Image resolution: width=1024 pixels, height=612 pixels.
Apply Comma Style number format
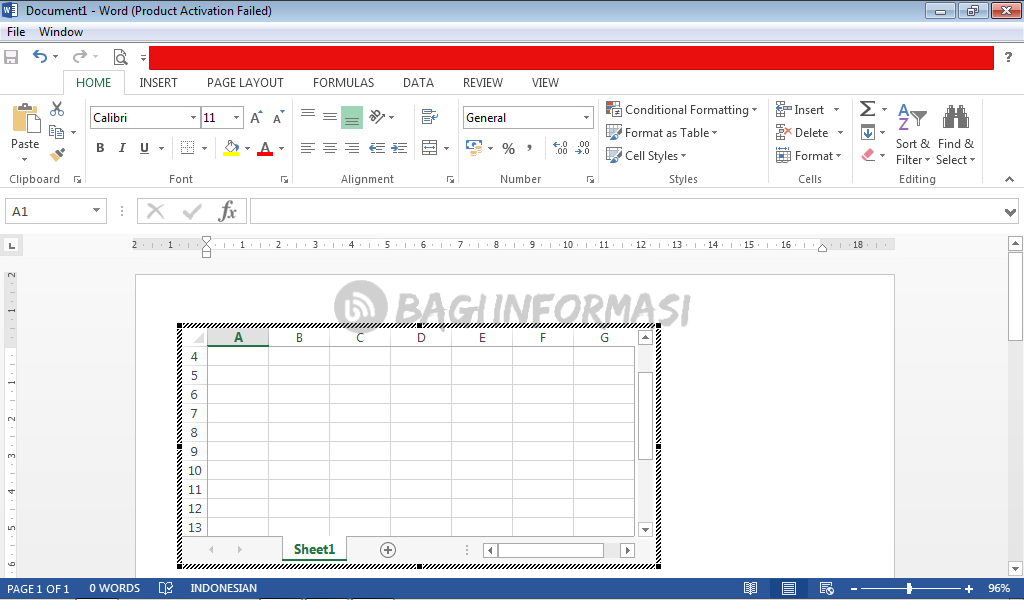pyautogui.click(x=530, y=148)
